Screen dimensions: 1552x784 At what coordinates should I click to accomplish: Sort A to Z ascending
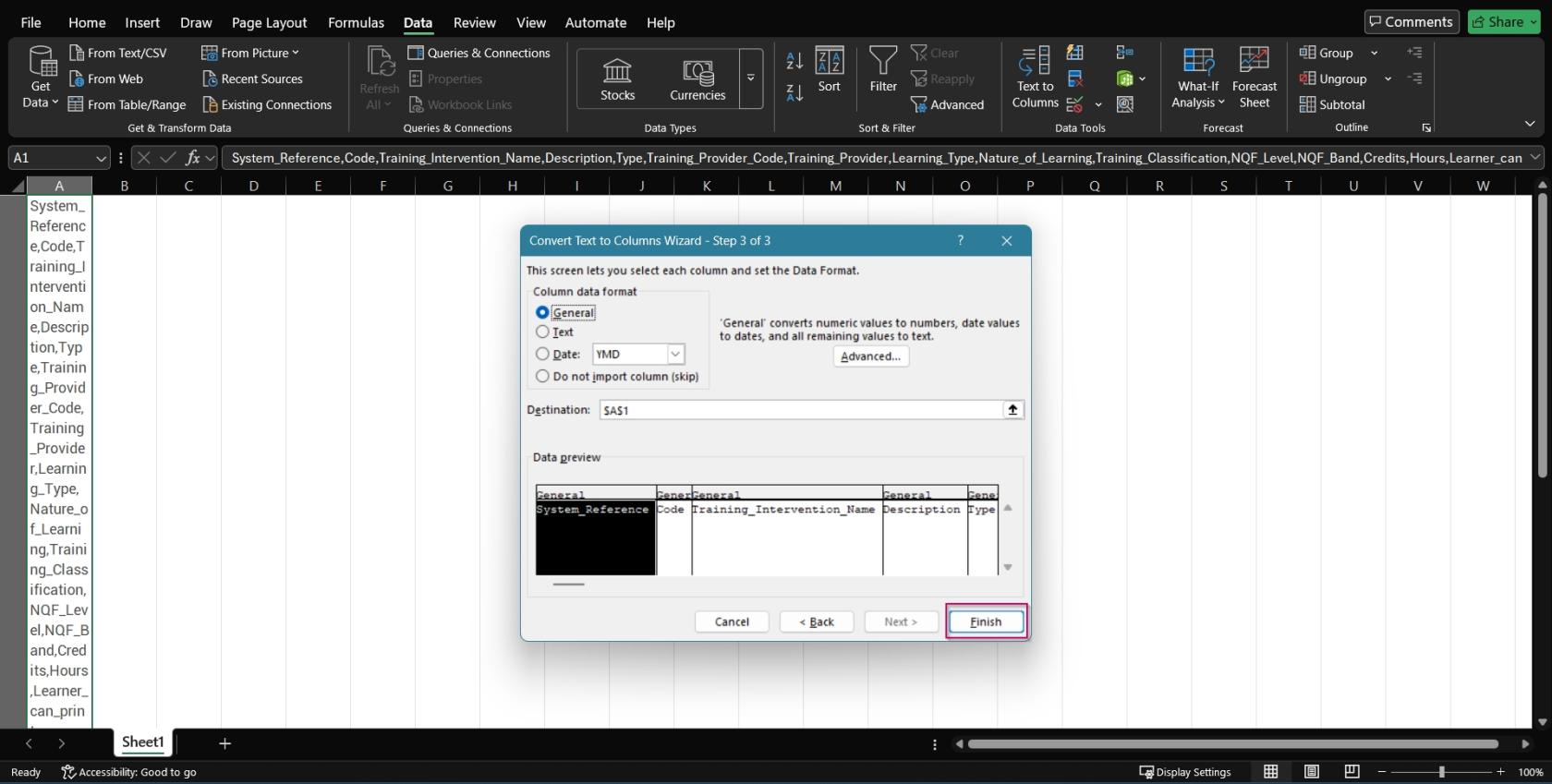[x=794, y=61]
